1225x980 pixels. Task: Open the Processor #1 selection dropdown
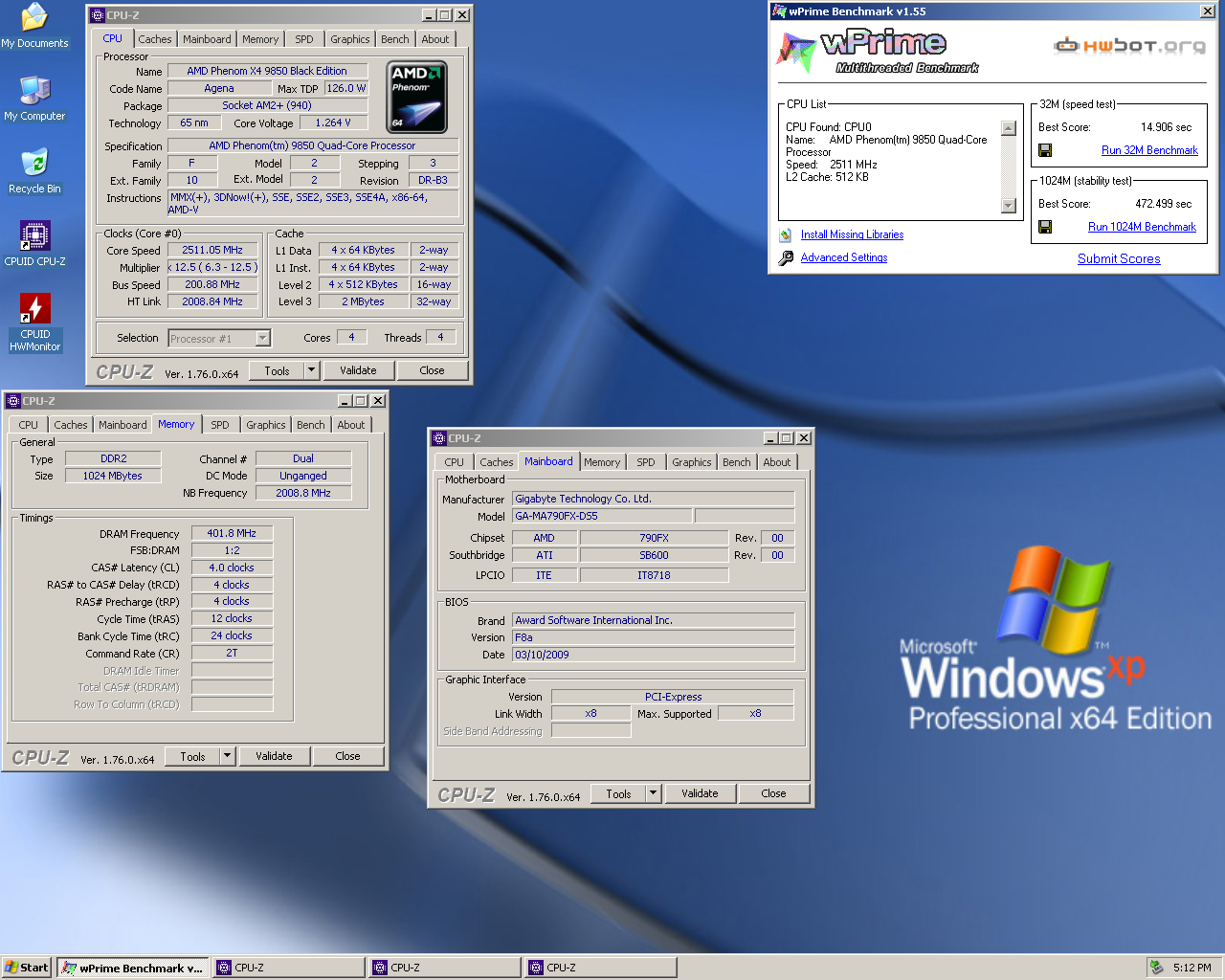tap(263, 338)
